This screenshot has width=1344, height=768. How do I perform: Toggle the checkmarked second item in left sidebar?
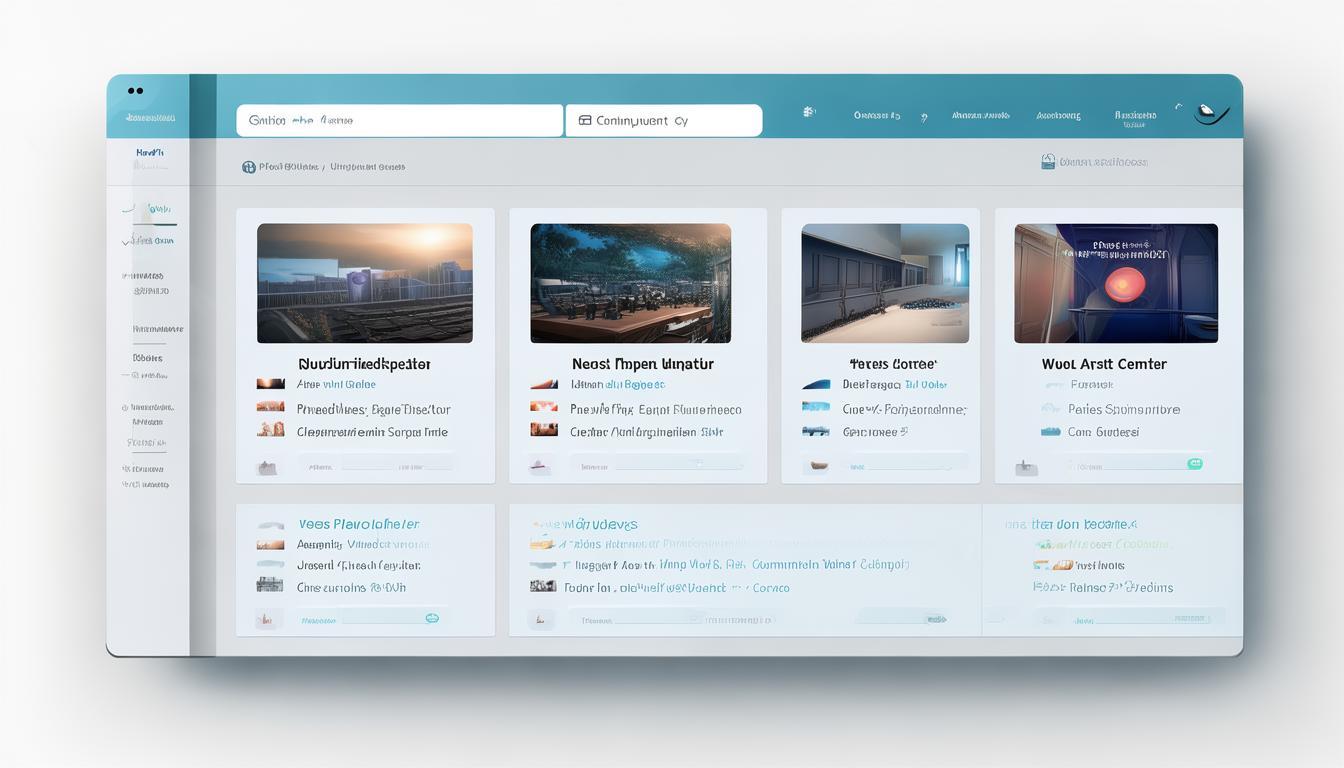[x=150, y=241]
